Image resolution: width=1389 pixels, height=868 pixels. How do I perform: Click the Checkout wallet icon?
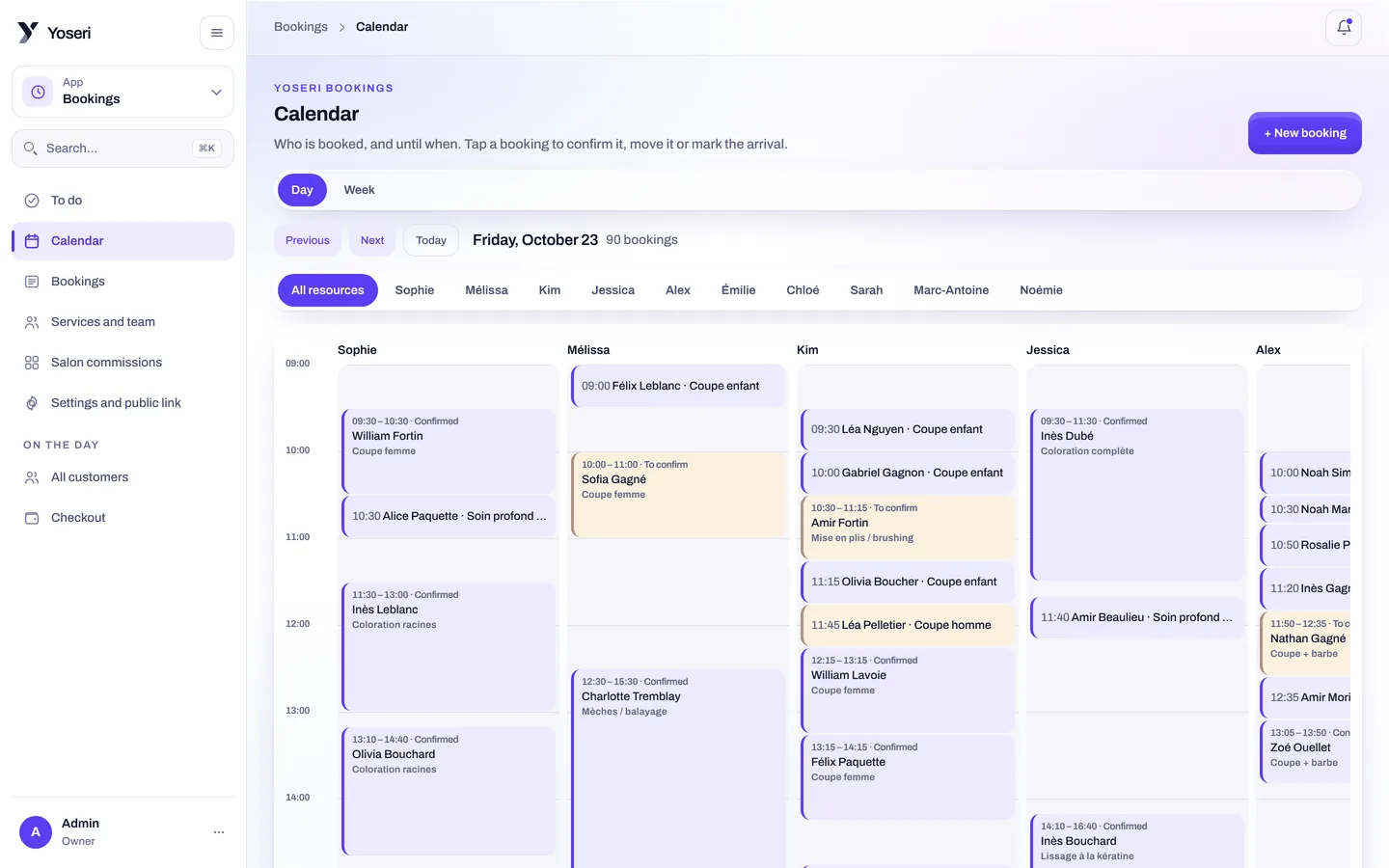pyautogui.click(x=32, y=518)
